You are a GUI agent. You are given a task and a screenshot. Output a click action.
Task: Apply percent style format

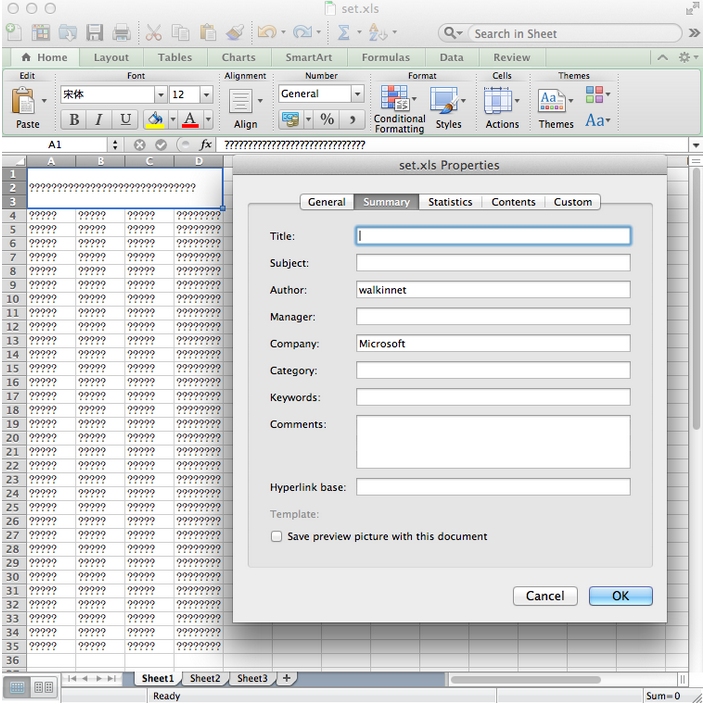[327, 119]
